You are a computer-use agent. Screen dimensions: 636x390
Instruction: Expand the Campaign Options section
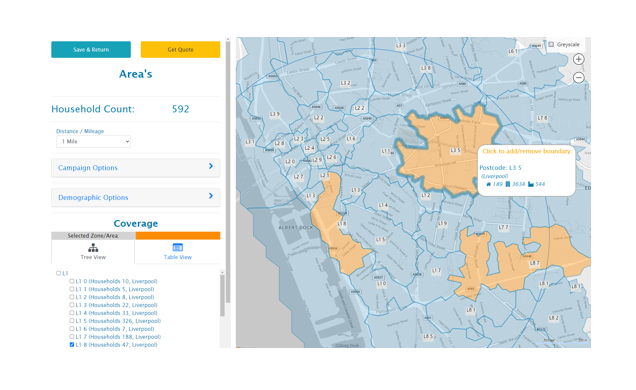click(x=135, y=167)
